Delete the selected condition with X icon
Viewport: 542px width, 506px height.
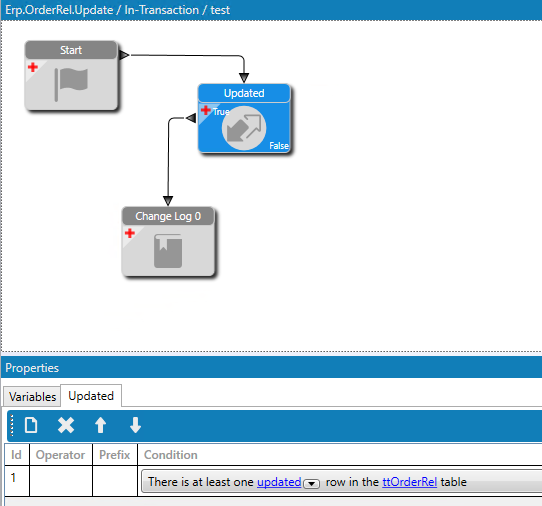click(66, 425)
